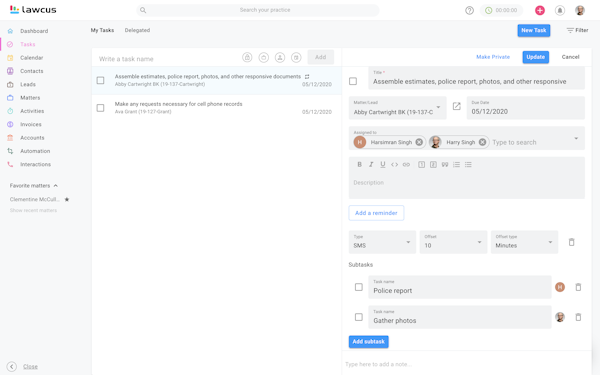Open the reminder Offset dropdown
The height and width of the screenshot is (375, 600).
pyautogui.click(x=453, y=242)
